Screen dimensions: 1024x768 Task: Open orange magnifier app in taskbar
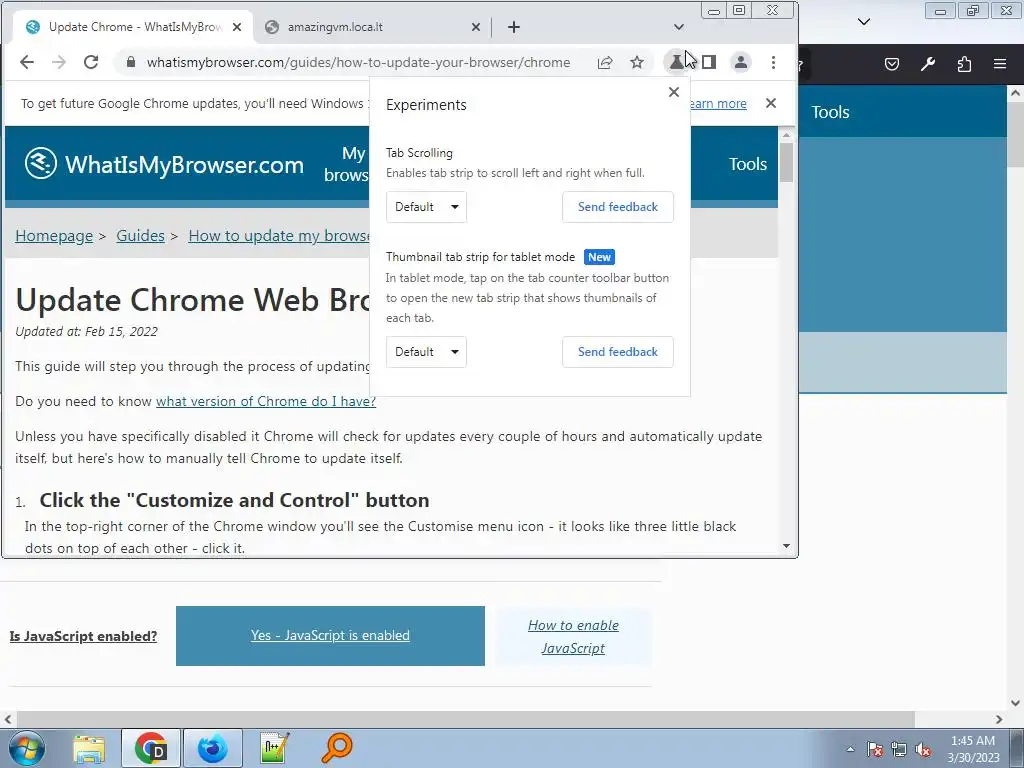click(x=337, y=748)
